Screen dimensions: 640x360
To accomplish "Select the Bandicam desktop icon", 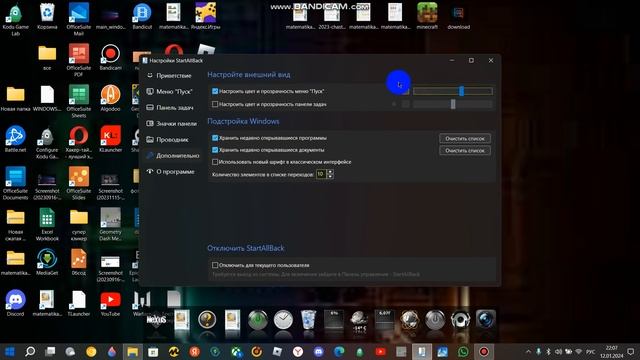I will (x=110, y=58).
